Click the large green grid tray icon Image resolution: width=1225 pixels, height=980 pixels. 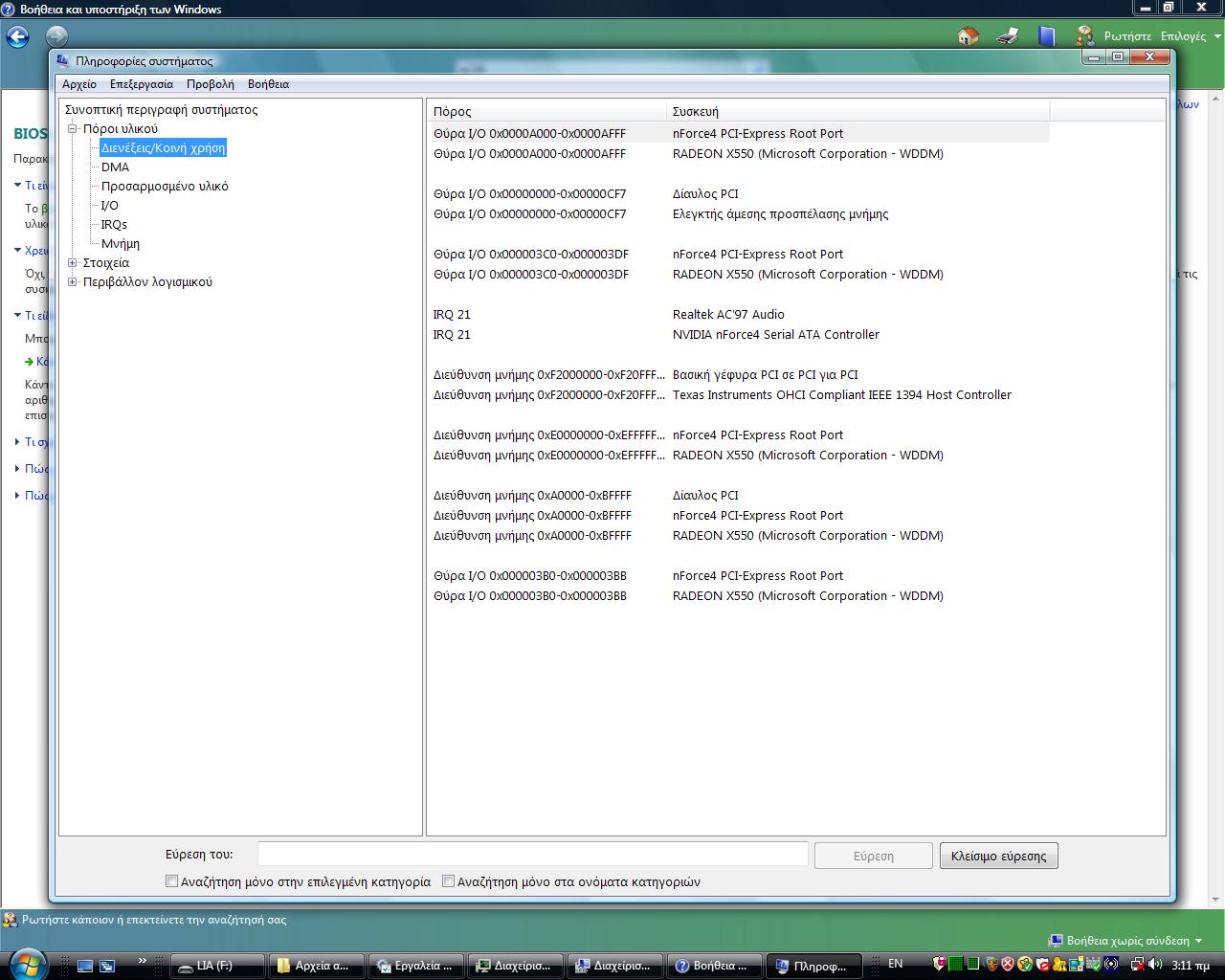(x=955, y=964)
